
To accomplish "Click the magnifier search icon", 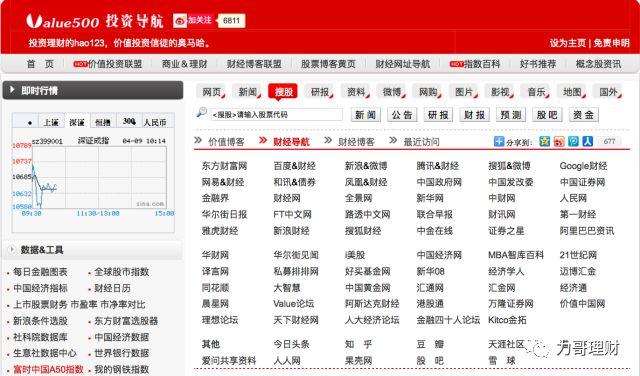I will (201, 112).
